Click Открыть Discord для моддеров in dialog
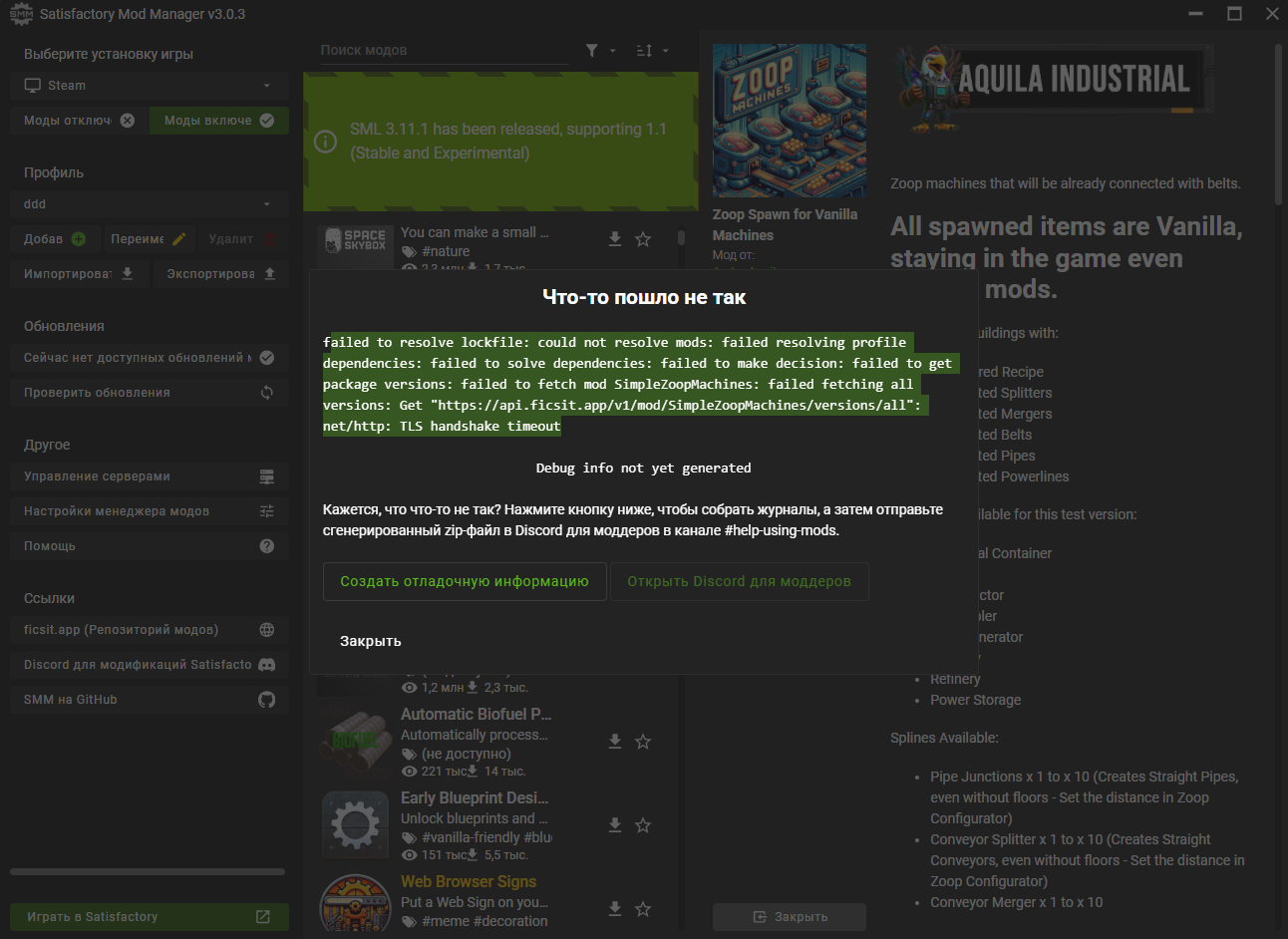 (x=740, y=582)
